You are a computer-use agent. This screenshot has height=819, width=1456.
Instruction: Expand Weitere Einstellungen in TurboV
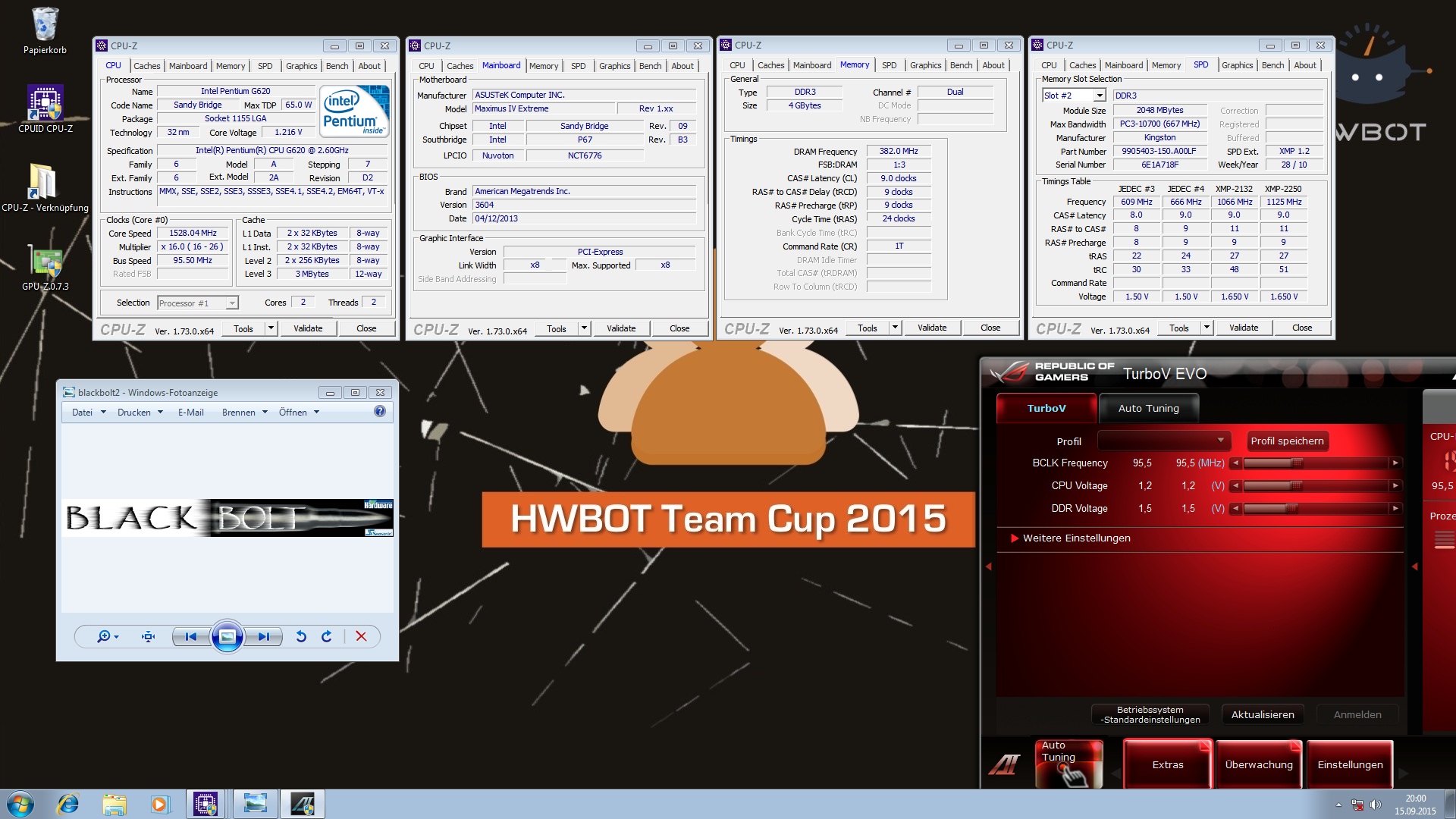(1070, 538)
